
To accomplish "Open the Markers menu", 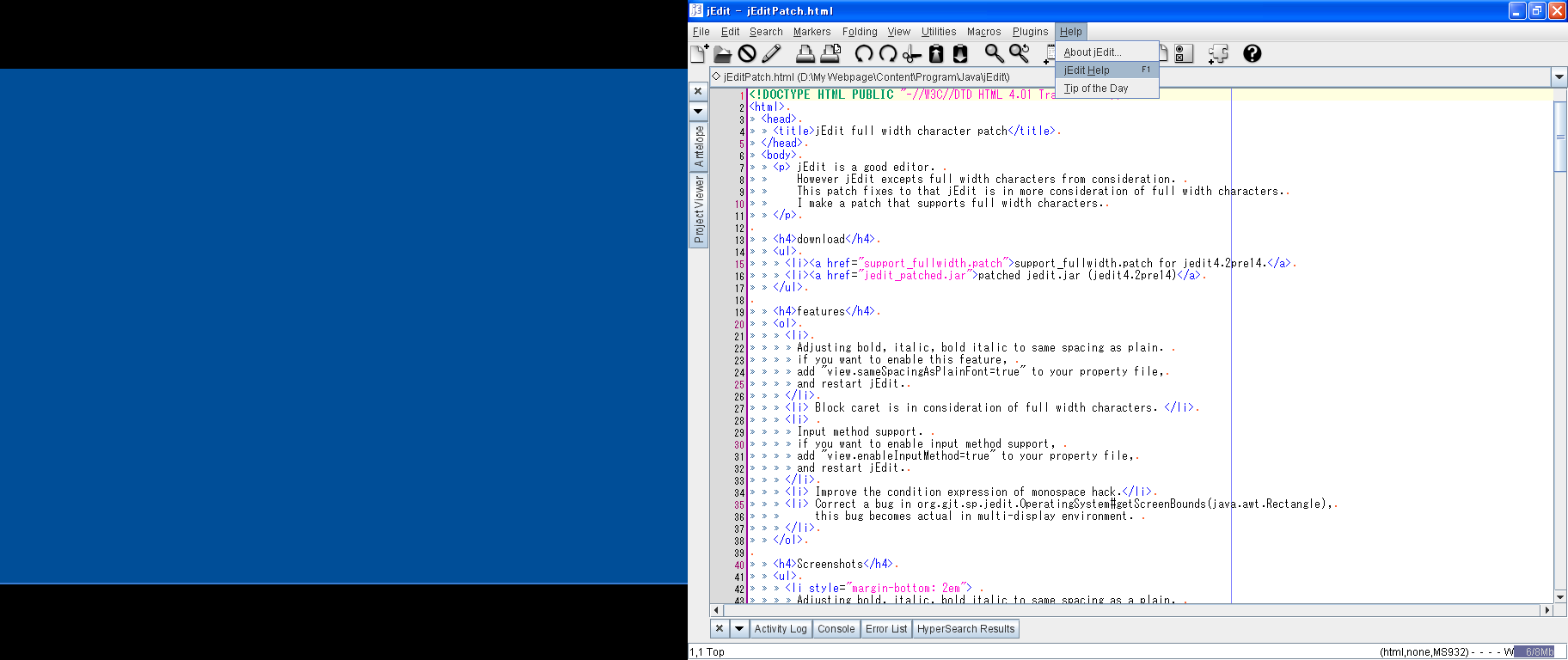I will 812,32.
